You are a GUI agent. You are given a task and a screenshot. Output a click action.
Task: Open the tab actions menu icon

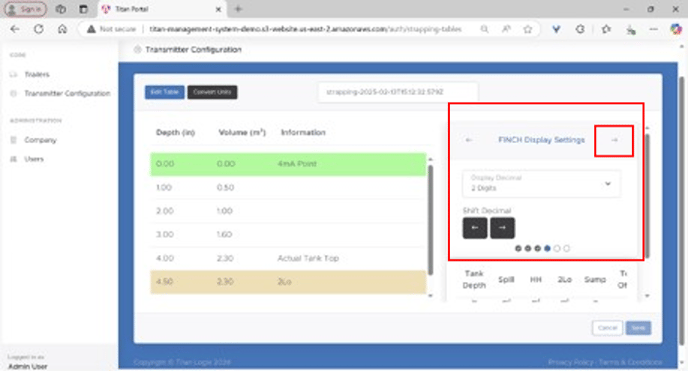click(83, 9)
